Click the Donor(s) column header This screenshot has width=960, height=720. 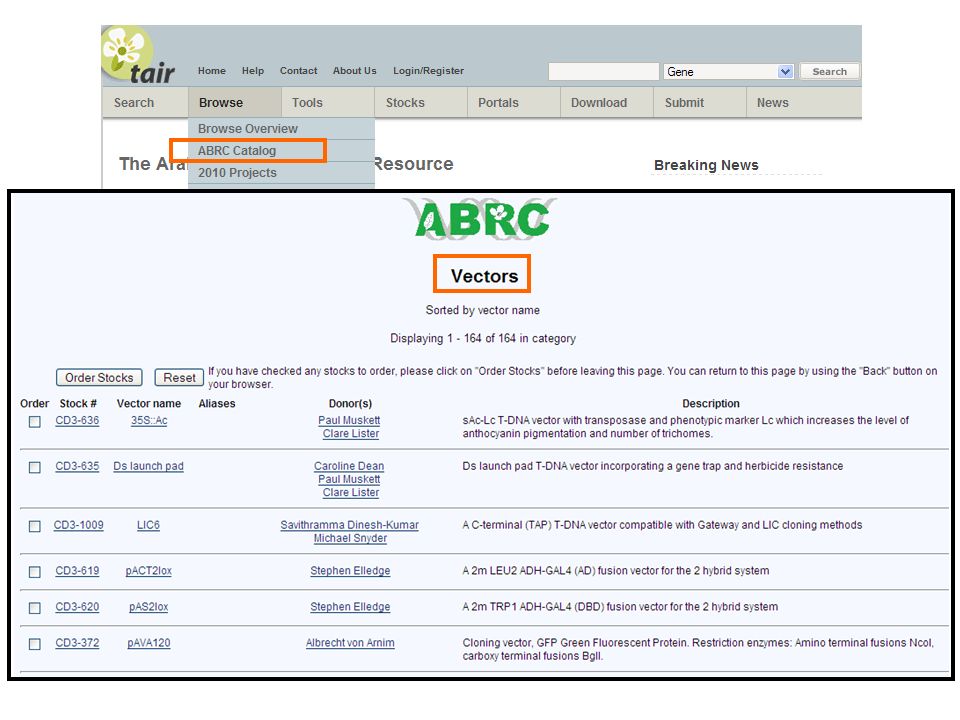point(350,403)
